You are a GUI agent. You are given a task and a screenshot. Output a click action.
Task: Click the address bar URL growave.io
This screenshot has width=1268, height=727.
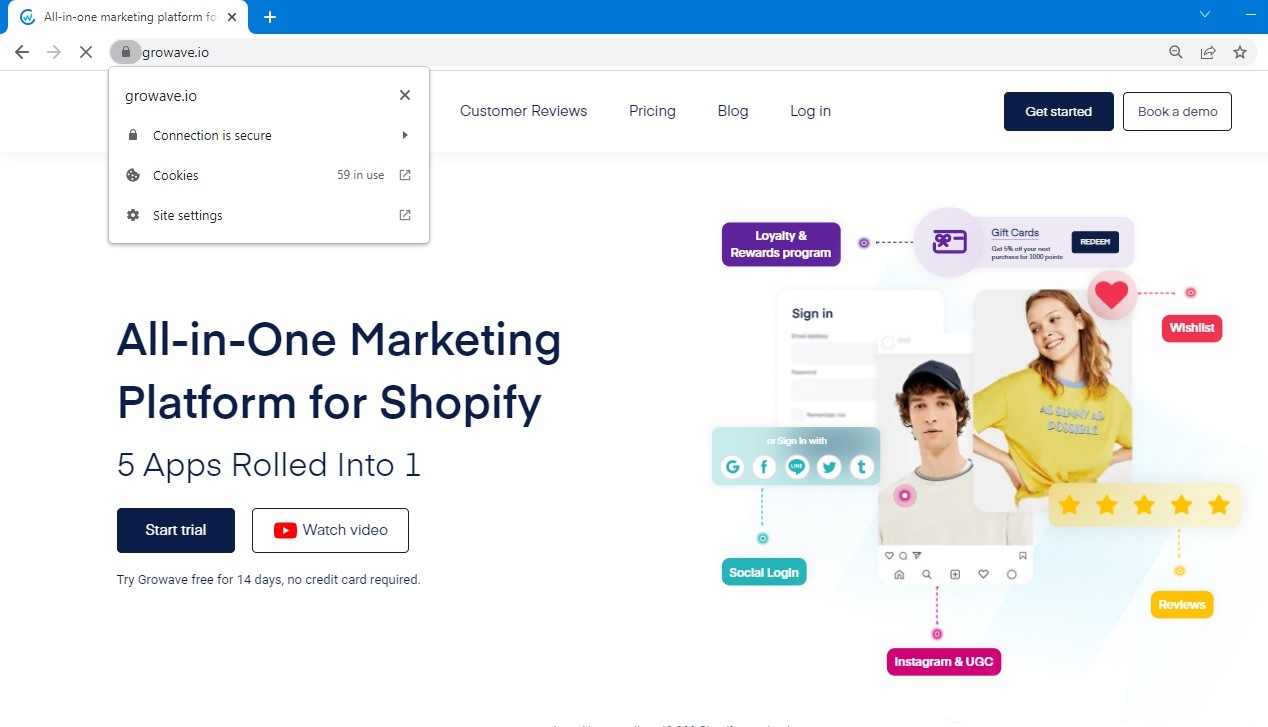click(176, 53)
